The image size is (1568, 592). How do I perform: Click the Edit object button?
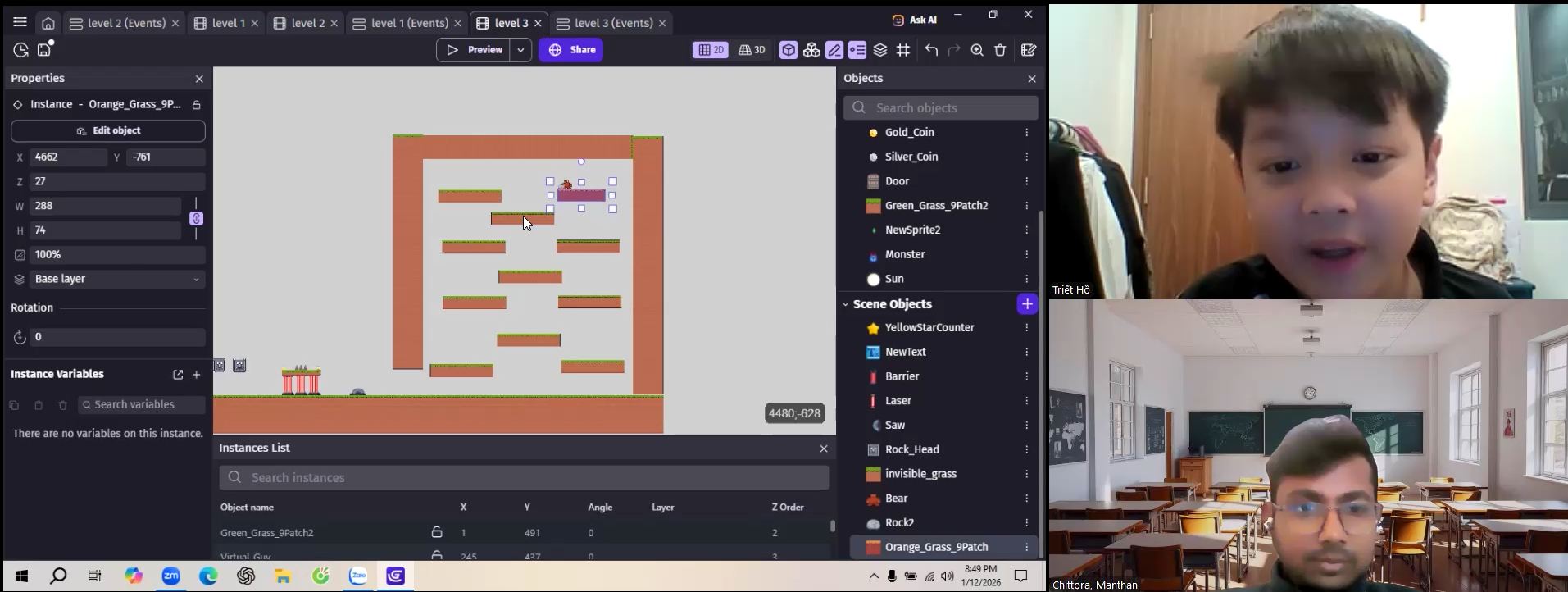click(108, 131)
